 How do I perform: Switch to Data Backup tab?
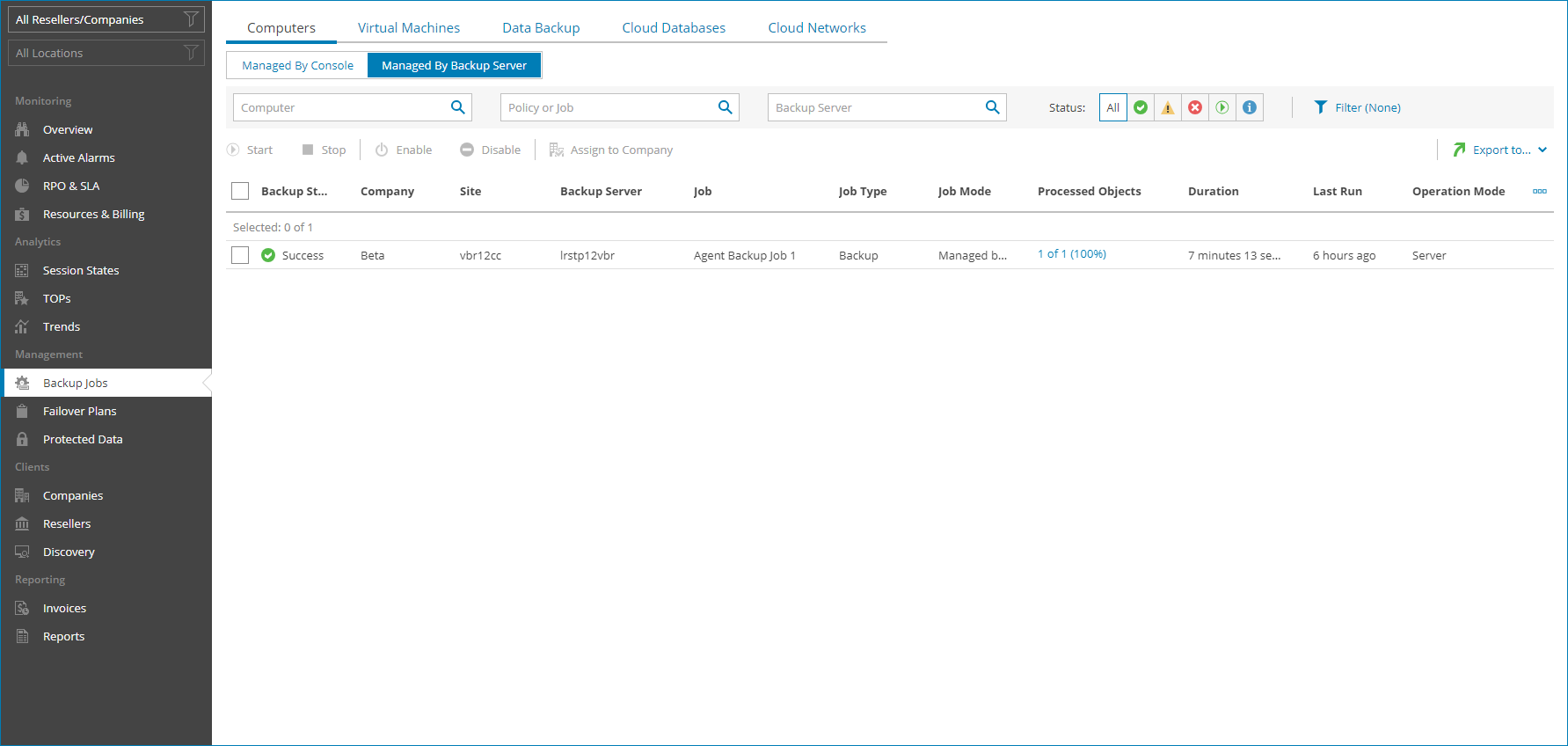[541, 27]
